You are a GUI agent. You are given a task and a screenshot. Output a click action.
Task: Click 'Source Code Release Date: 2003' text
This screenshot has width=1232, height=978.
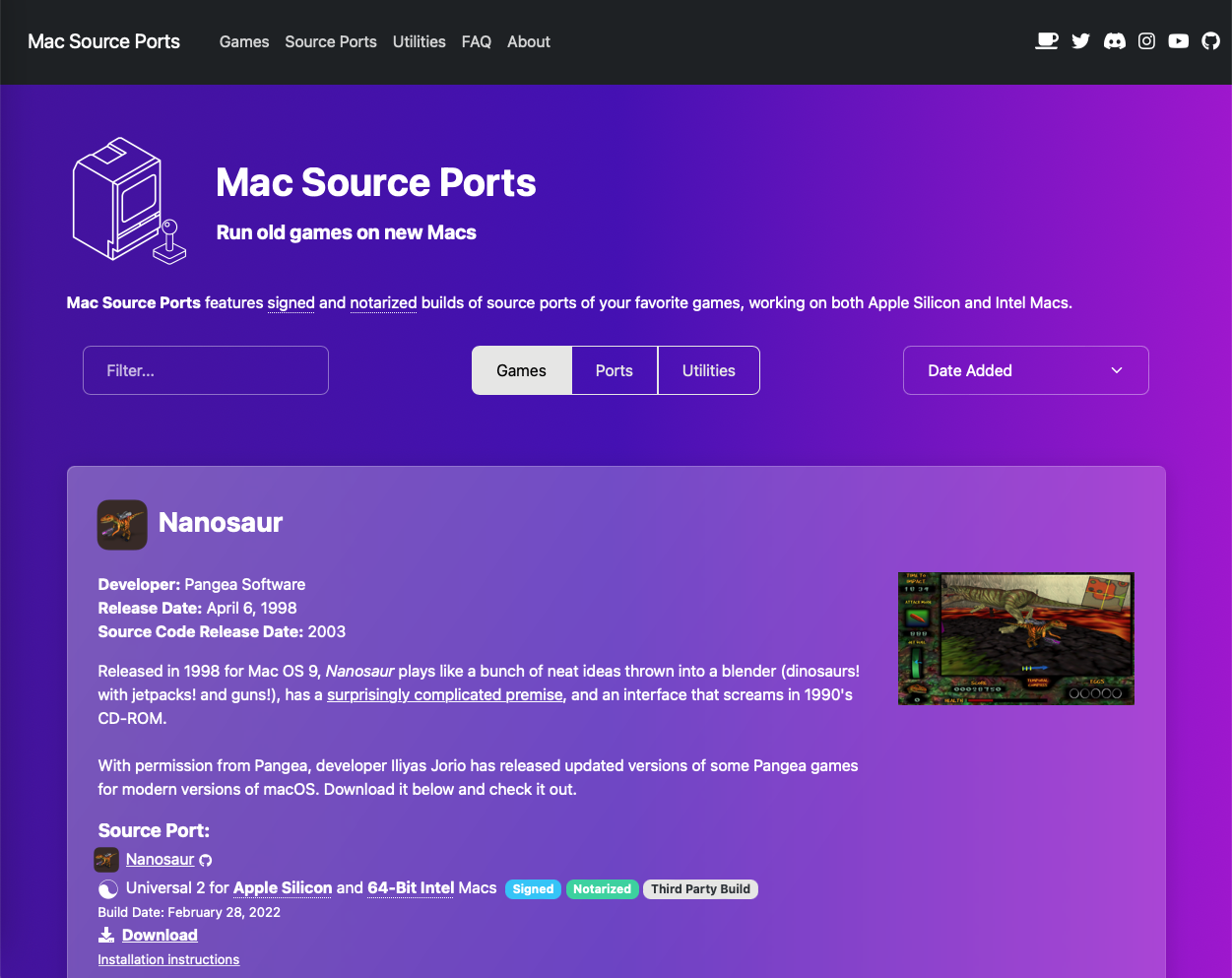click(x=223, y=631)
